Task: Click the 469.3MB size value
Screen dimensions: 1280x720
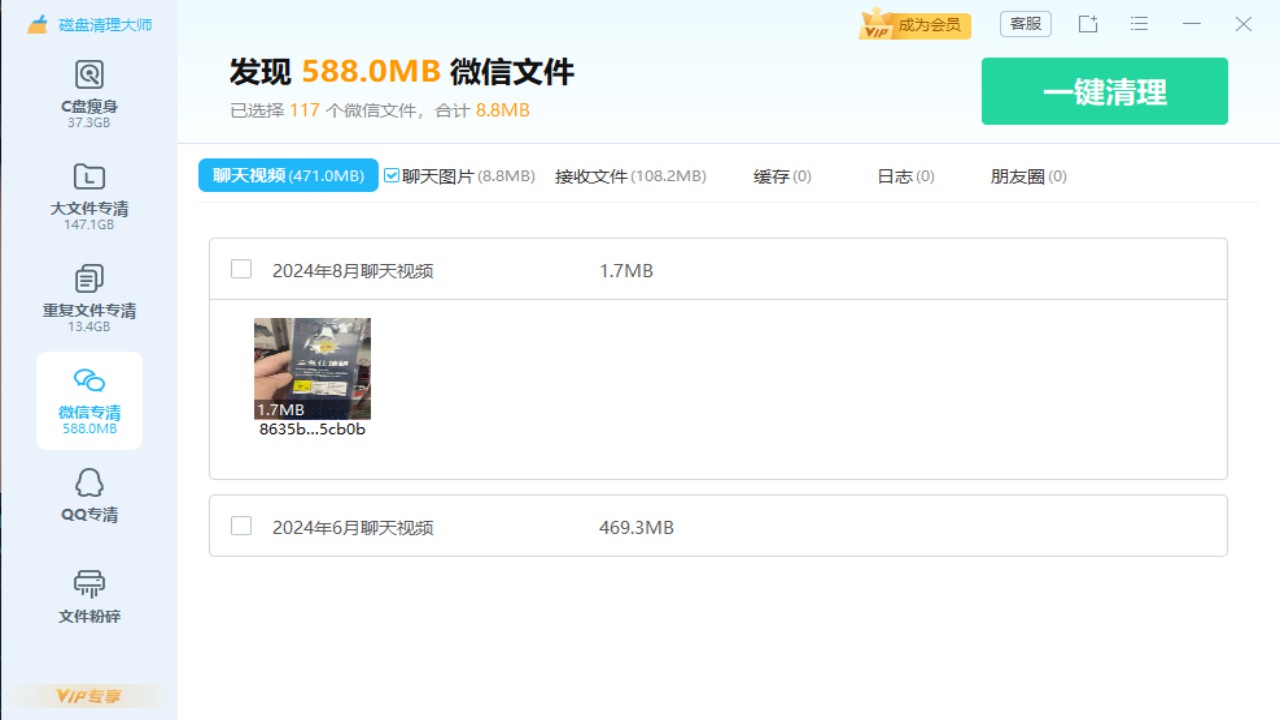Action: pyautogui.click(x=636, y=527)
